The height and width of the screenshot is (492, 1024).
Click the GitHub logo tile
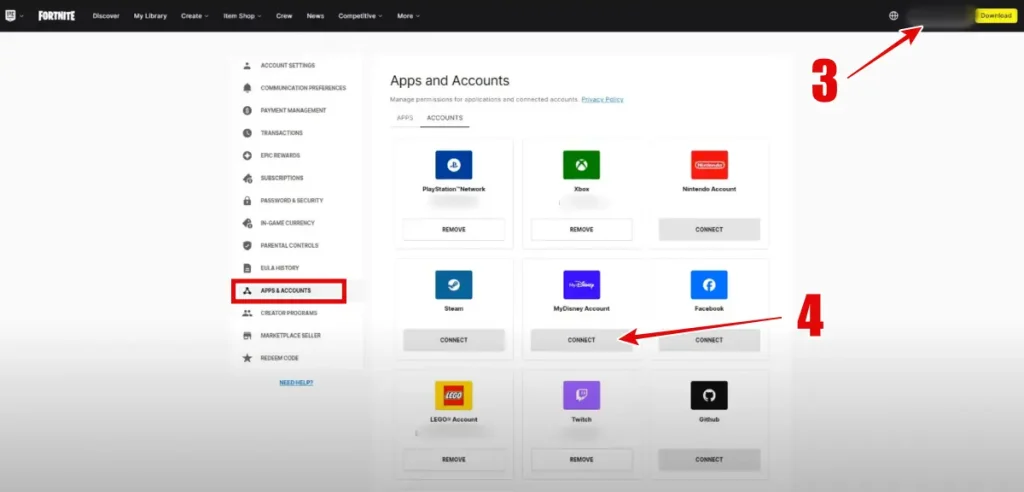709,395
